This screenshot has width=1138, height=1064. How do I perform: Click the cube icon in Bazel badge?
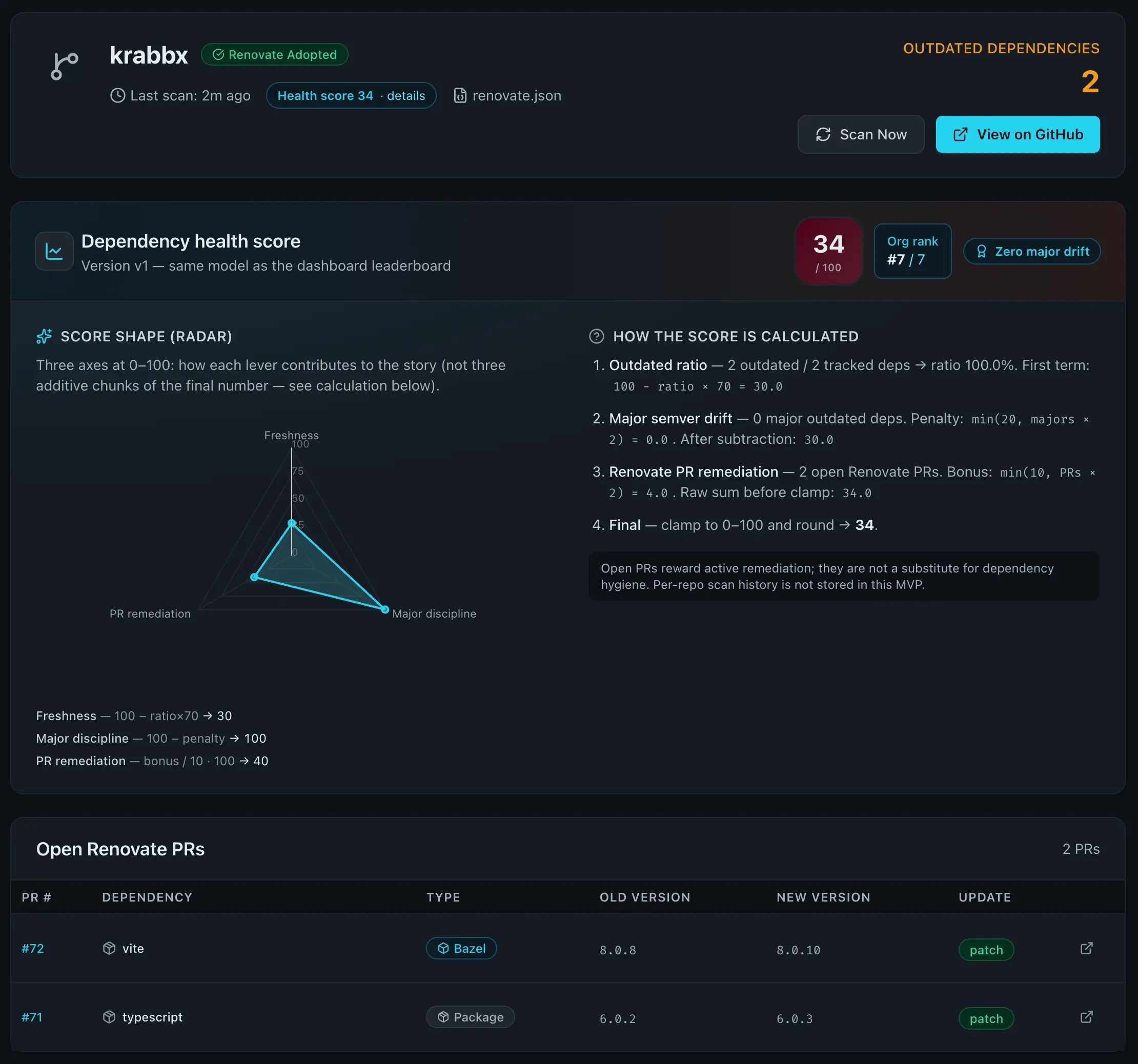(443, 948)
